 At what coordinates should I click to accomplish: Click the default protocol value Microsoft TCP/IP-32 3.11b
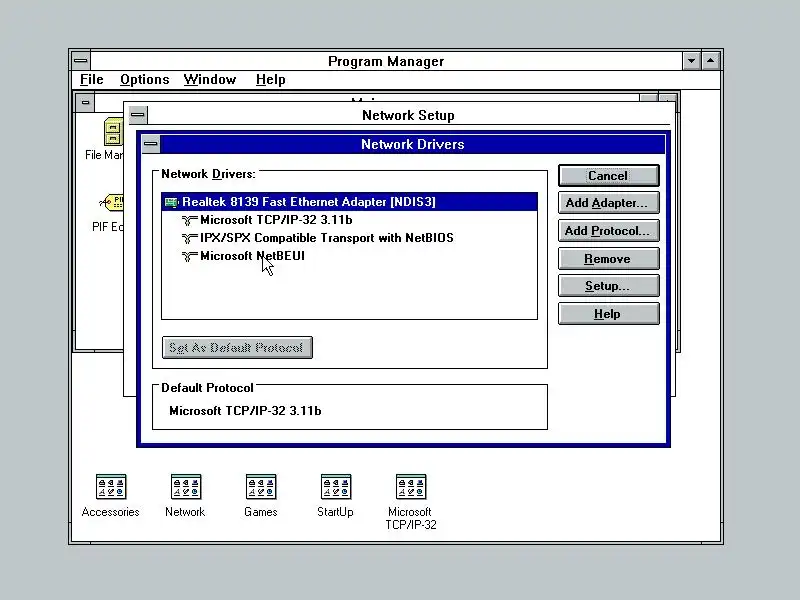[245, 411]
